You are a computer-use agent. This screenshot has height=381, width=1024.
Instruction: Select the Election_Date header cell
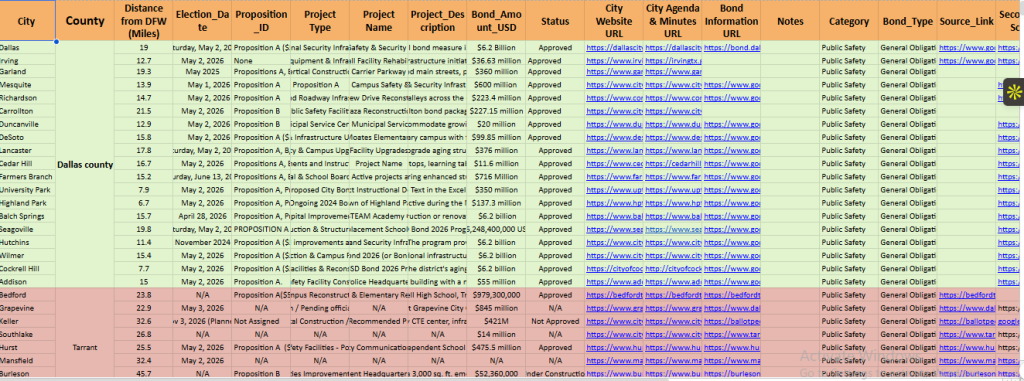pyautogui.click(x=202, y=21)
